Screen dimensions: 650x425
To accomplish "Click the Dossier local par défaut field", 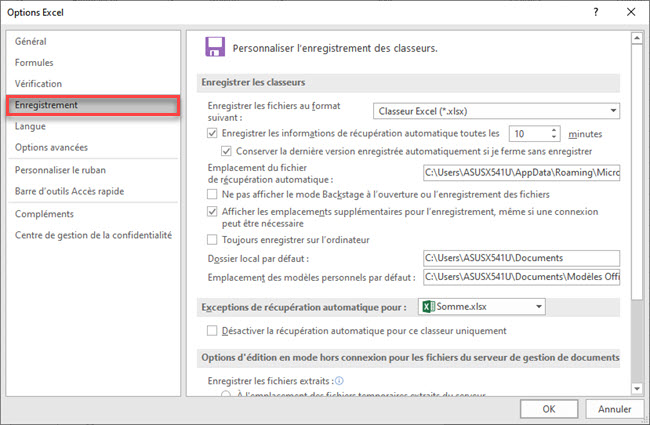I will click(x=521, y=258).
